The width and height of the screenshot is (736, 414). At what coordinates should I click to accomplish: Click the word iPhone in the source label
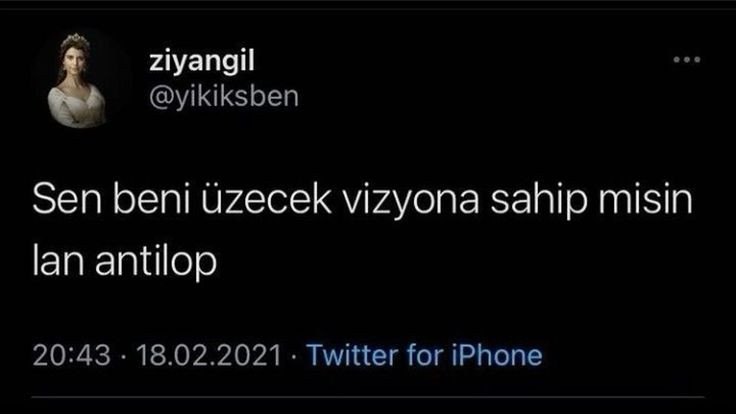[x=497, y=355]
